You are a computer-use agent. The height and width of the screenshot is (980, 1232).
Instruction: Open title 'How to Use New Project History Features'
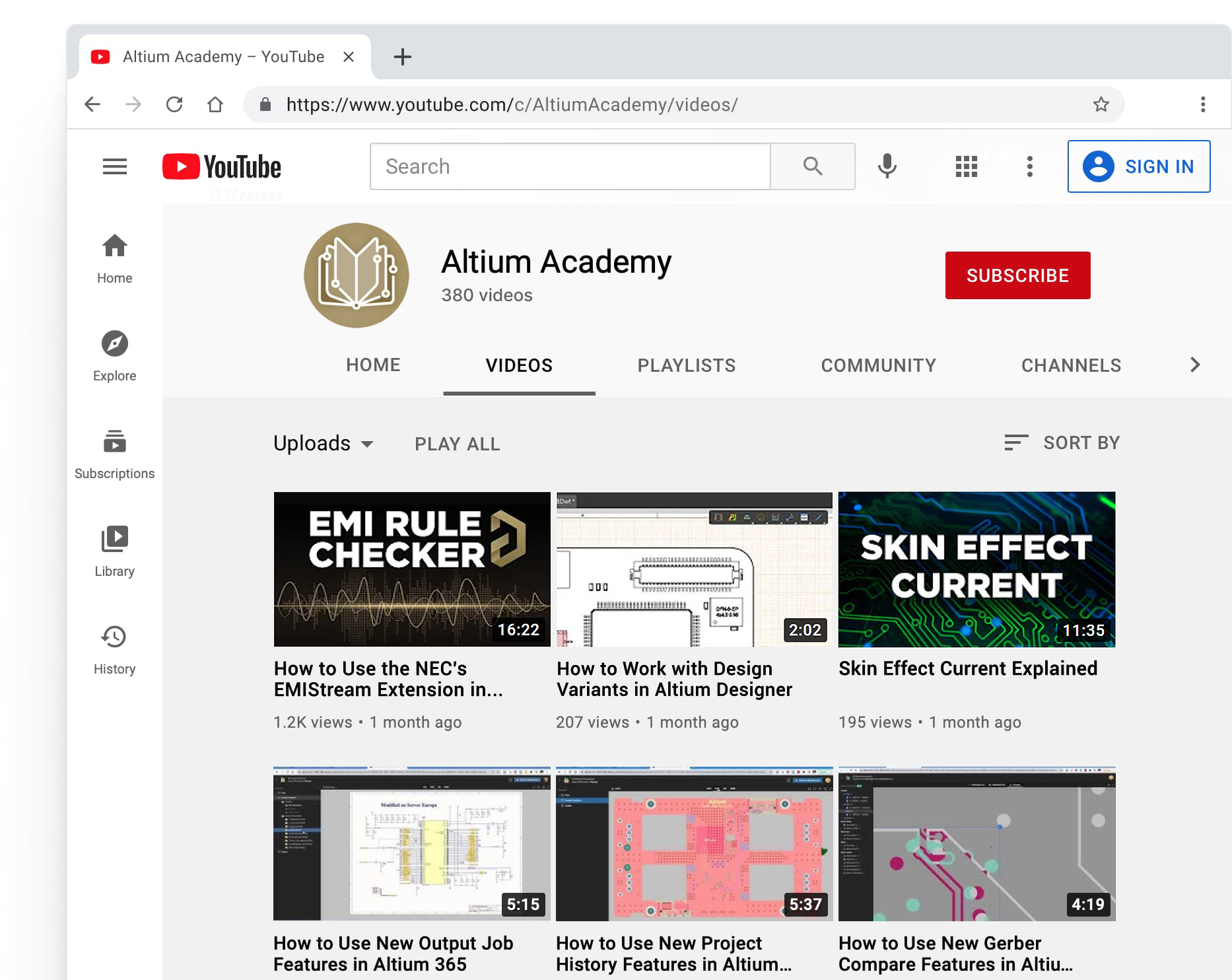click(x=674, y=954)
